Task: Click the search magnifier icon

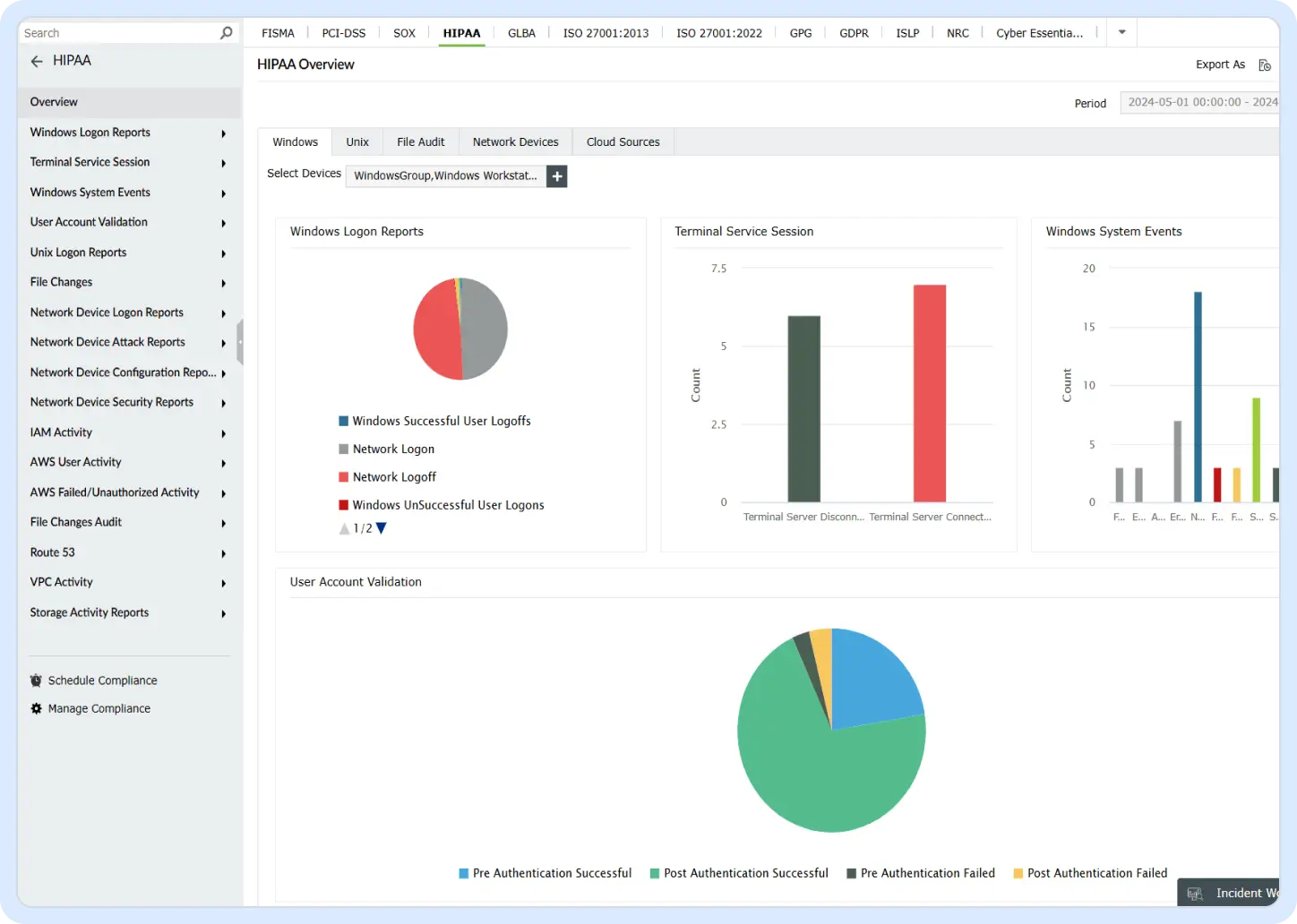Action: [226, 33]
